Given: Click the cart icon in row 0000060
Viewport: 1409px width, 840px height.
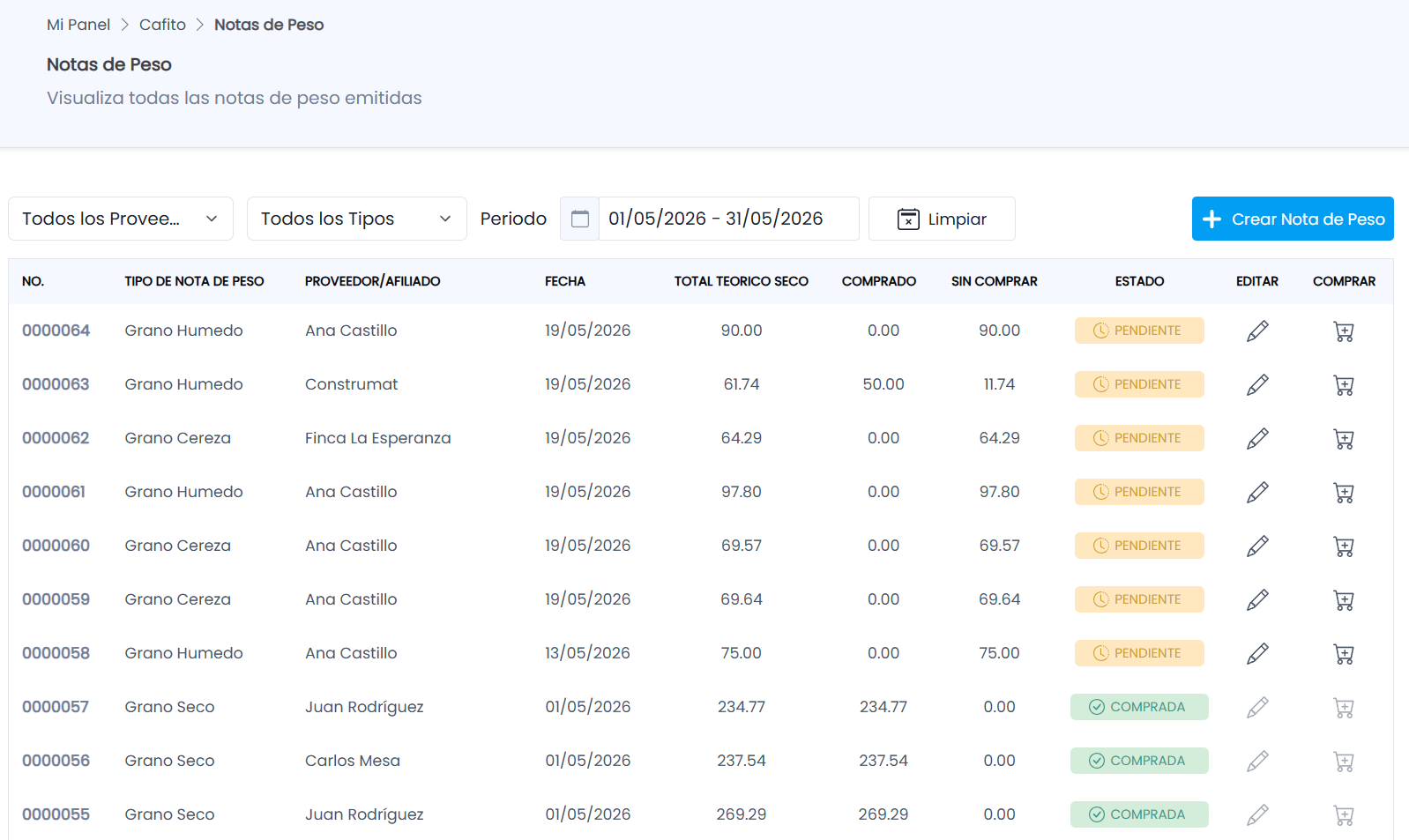Looking at the screenshot, I should [1344, 546].
